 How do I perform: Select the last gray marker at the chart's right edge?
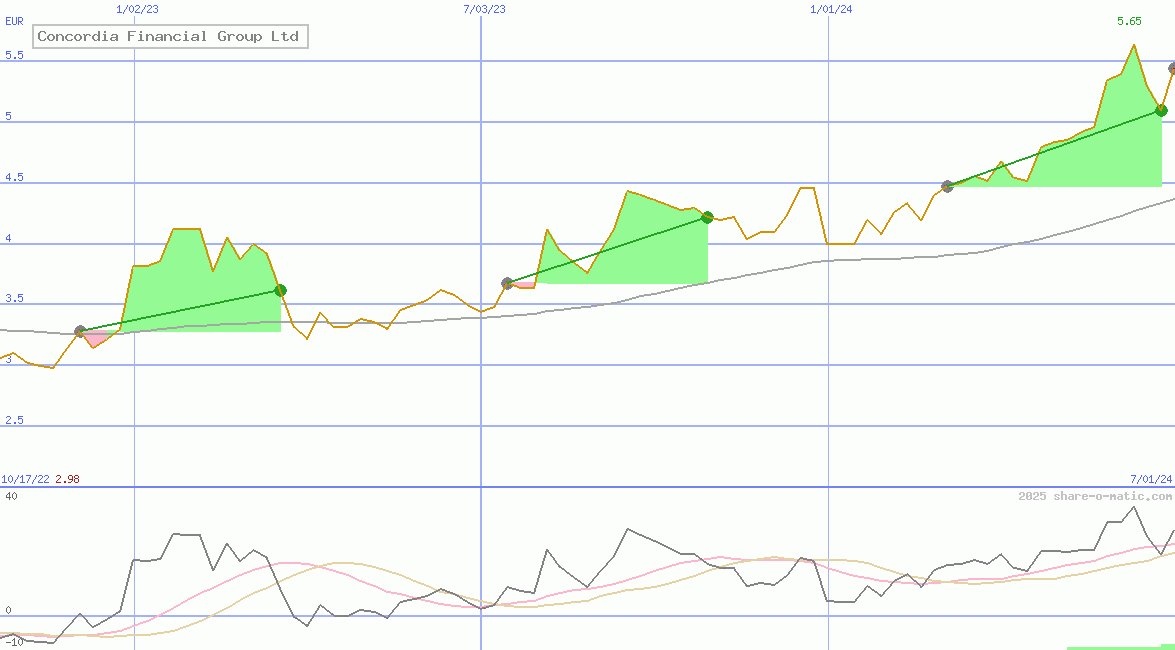[1172, 68]
